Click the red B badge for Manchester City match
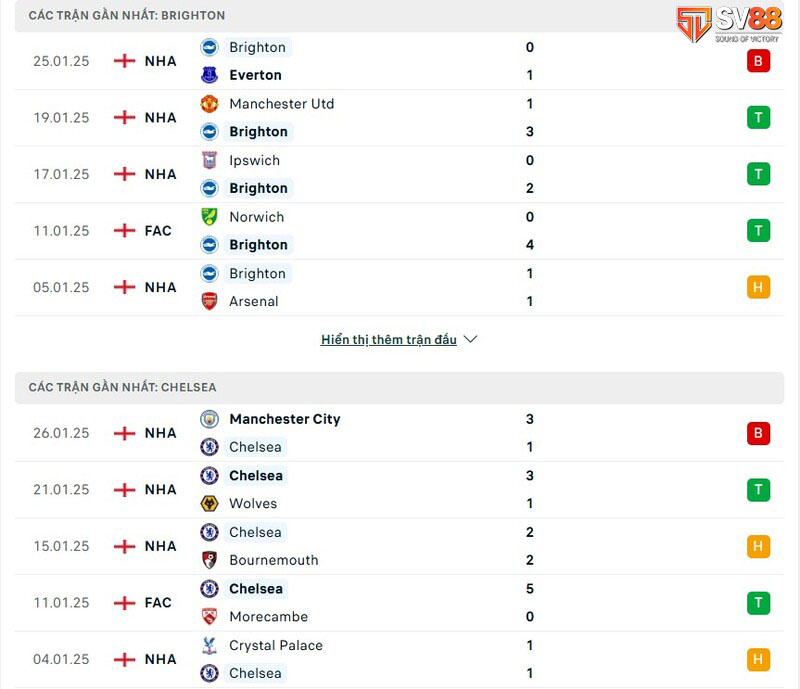 point(758,433)
